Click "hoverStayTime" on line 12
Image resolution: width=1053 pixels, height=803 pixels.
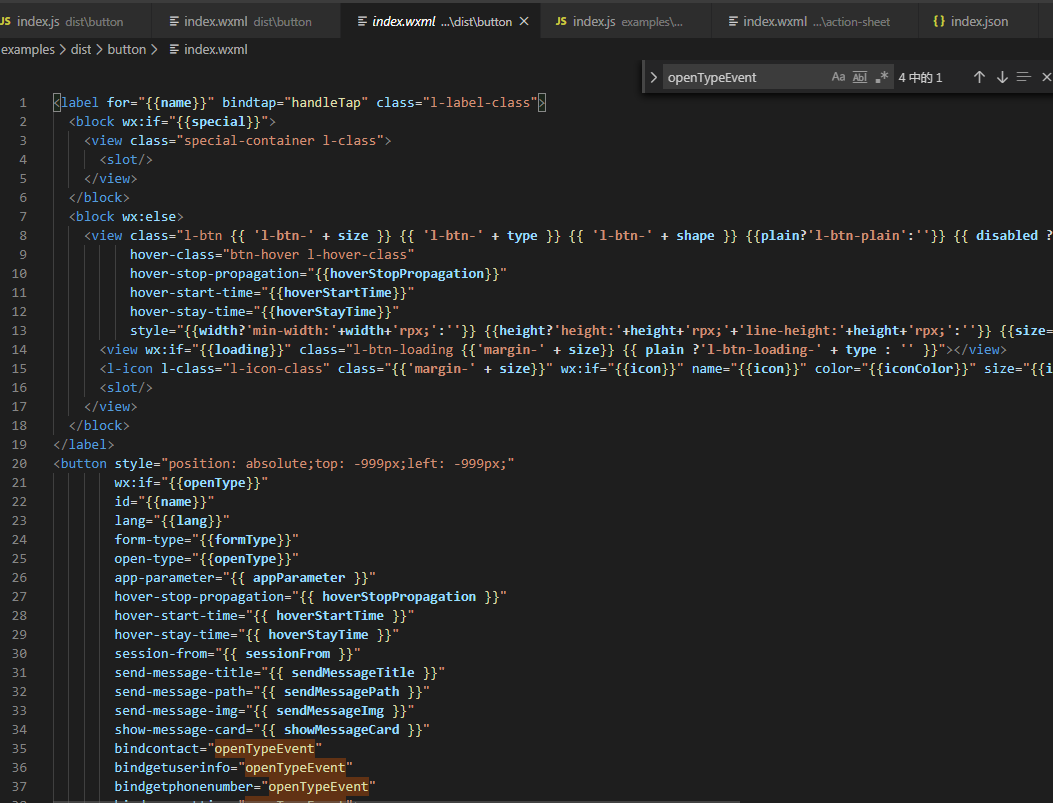coord(326,312)
